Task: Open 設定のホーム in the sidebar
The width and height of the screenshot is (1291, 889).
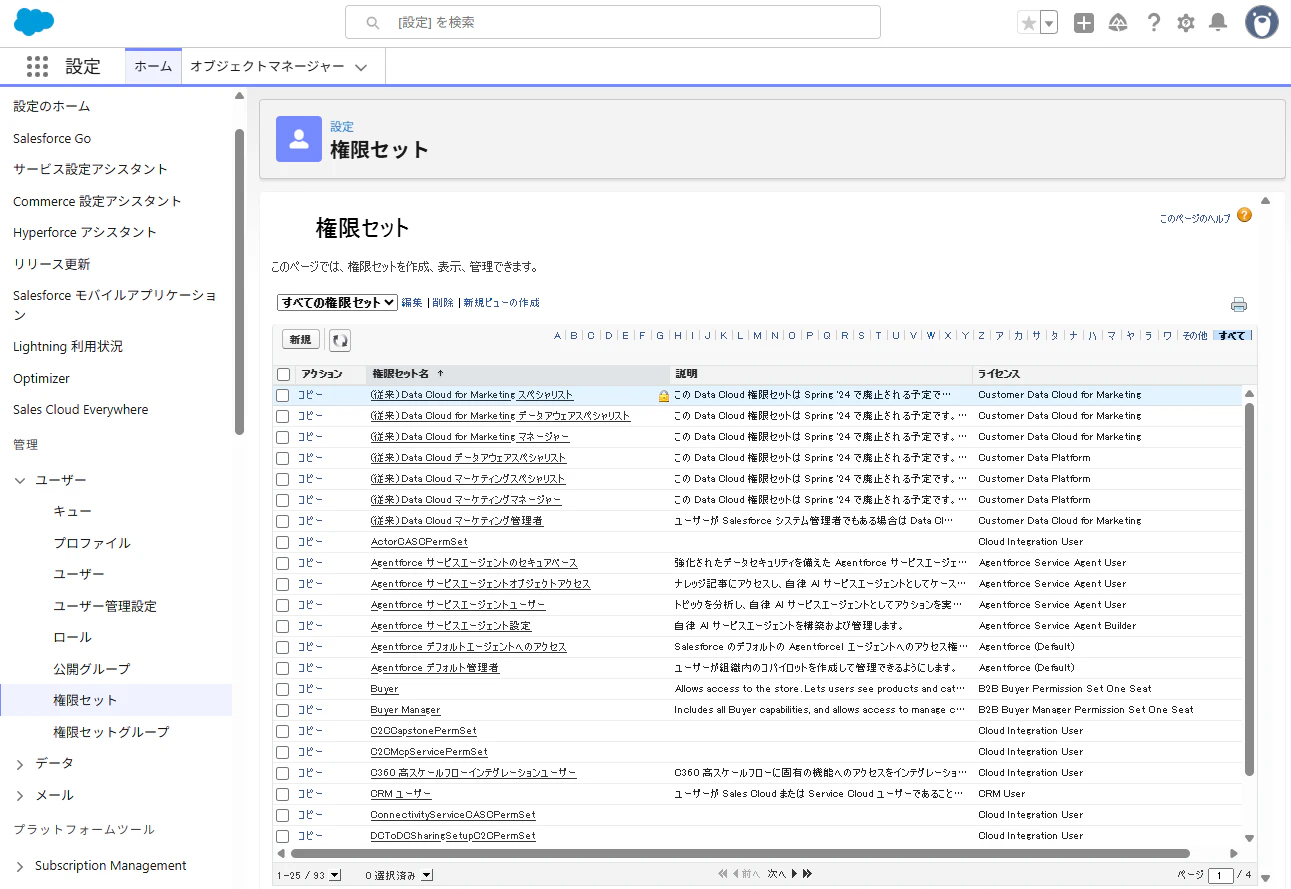Action: (51, 106)
